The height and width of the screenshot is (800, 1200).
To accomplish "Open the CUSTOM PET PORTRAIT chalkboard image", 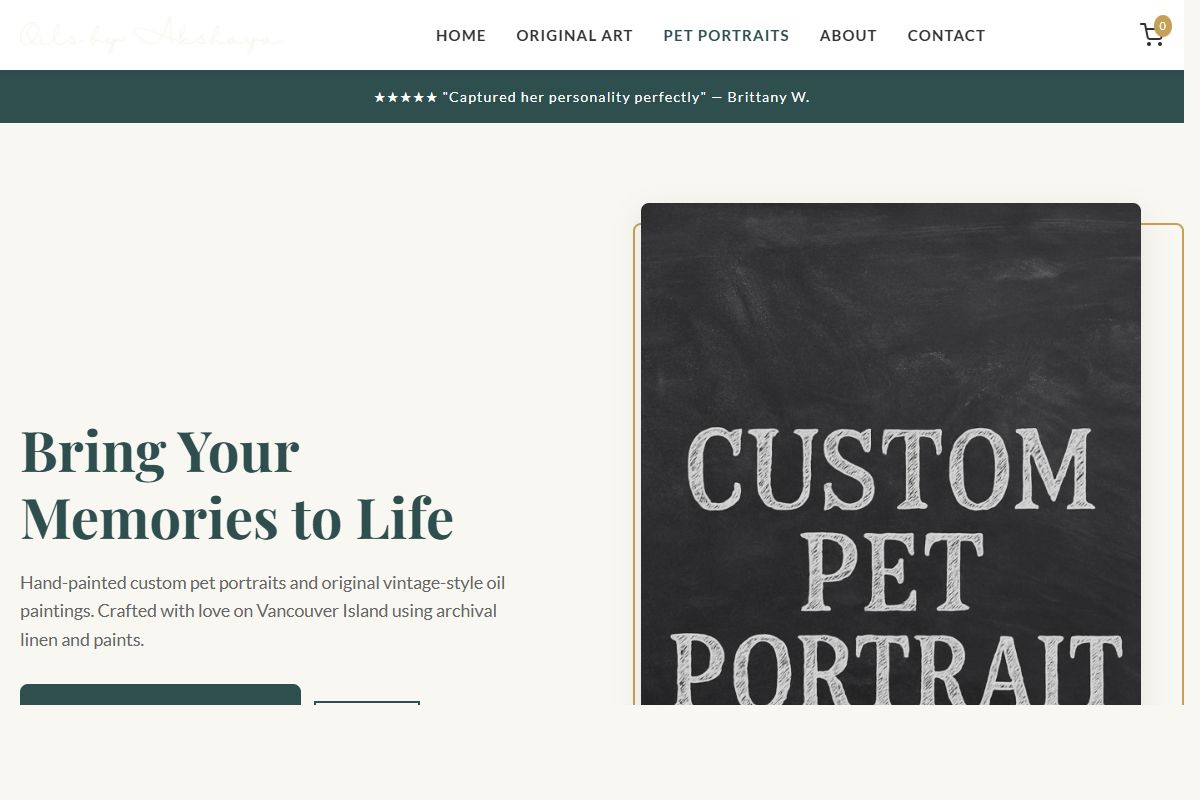I will [x=890, y=450].
